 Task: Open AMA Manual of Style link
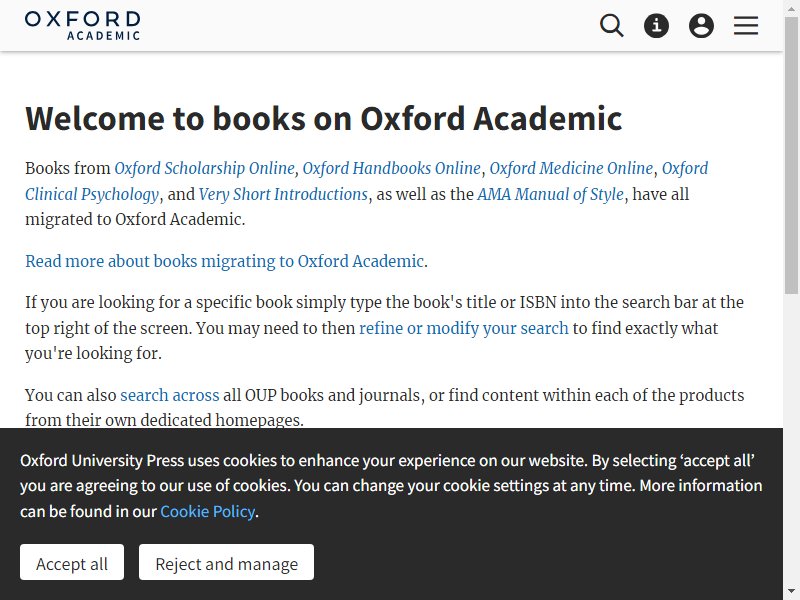click(x=550, y=194)
